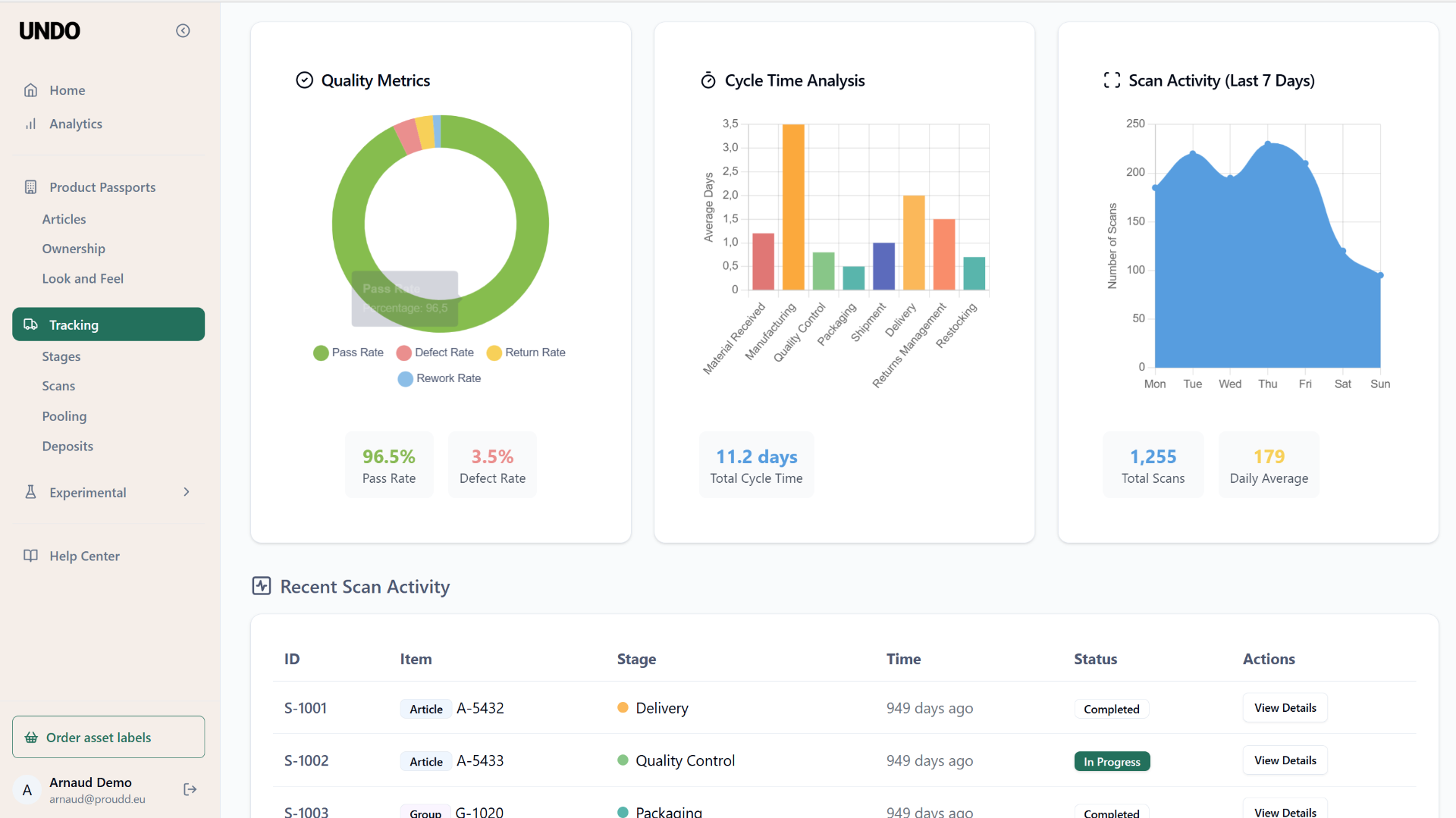Click the Stage column header
Viewport: 1456px width, 818px height.
[x=636, y=659]
